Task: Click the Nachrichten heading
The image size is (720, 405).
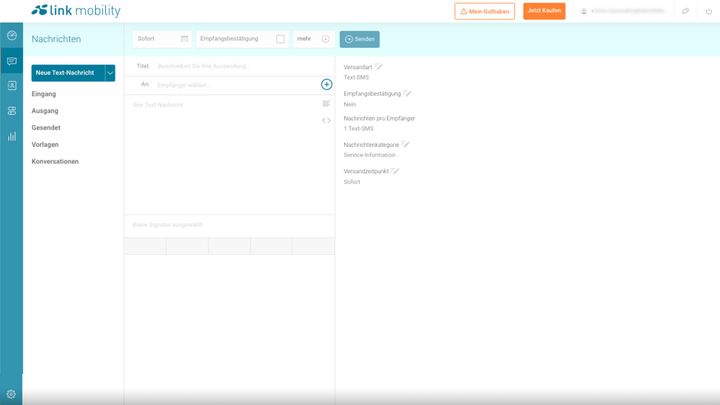Action: click(x=56, y=39)
